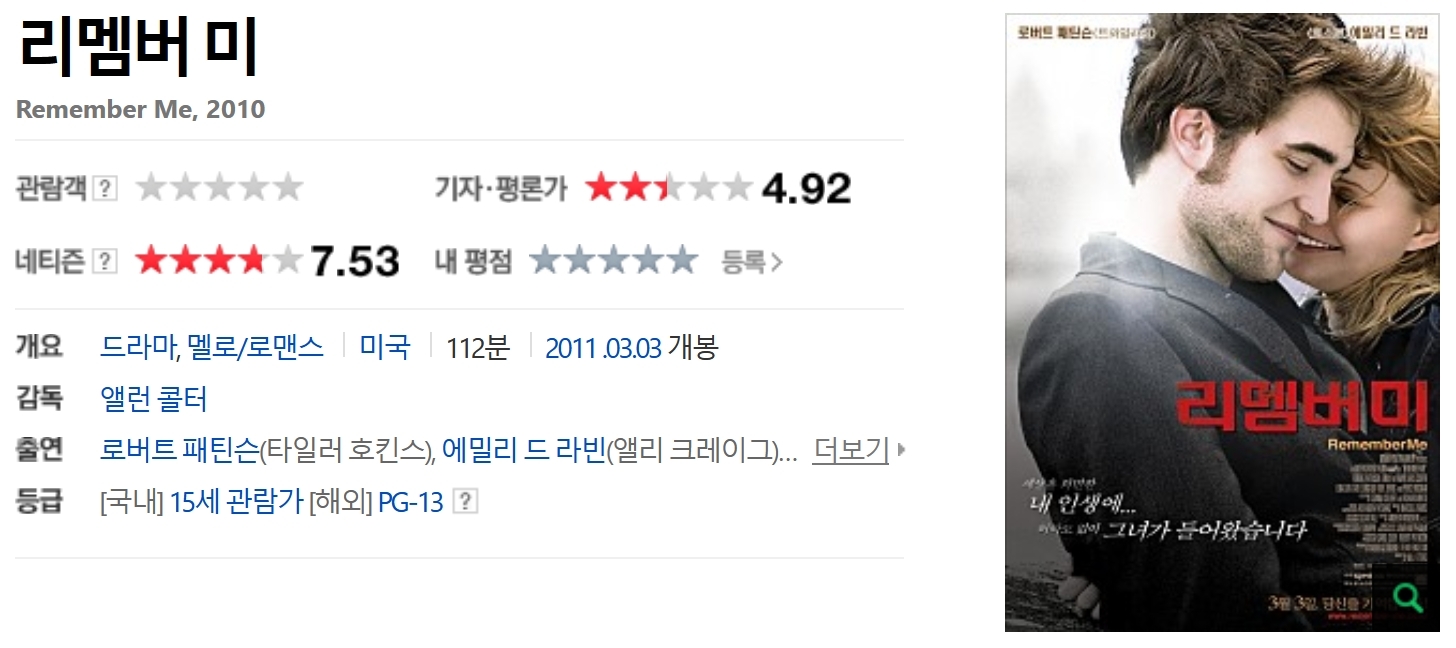The width and height of the screenshot is (1456, 648).
Task: Click the green magnifier on the poster
Action: pos(1407,598)
